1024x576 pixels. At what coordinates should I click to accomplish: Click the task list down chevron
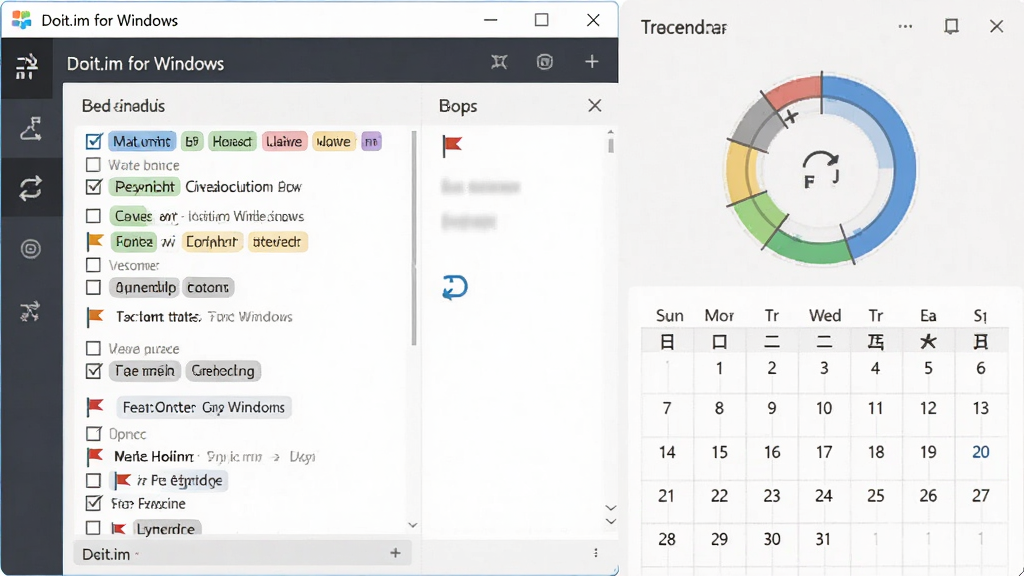[x=413, y=525]
